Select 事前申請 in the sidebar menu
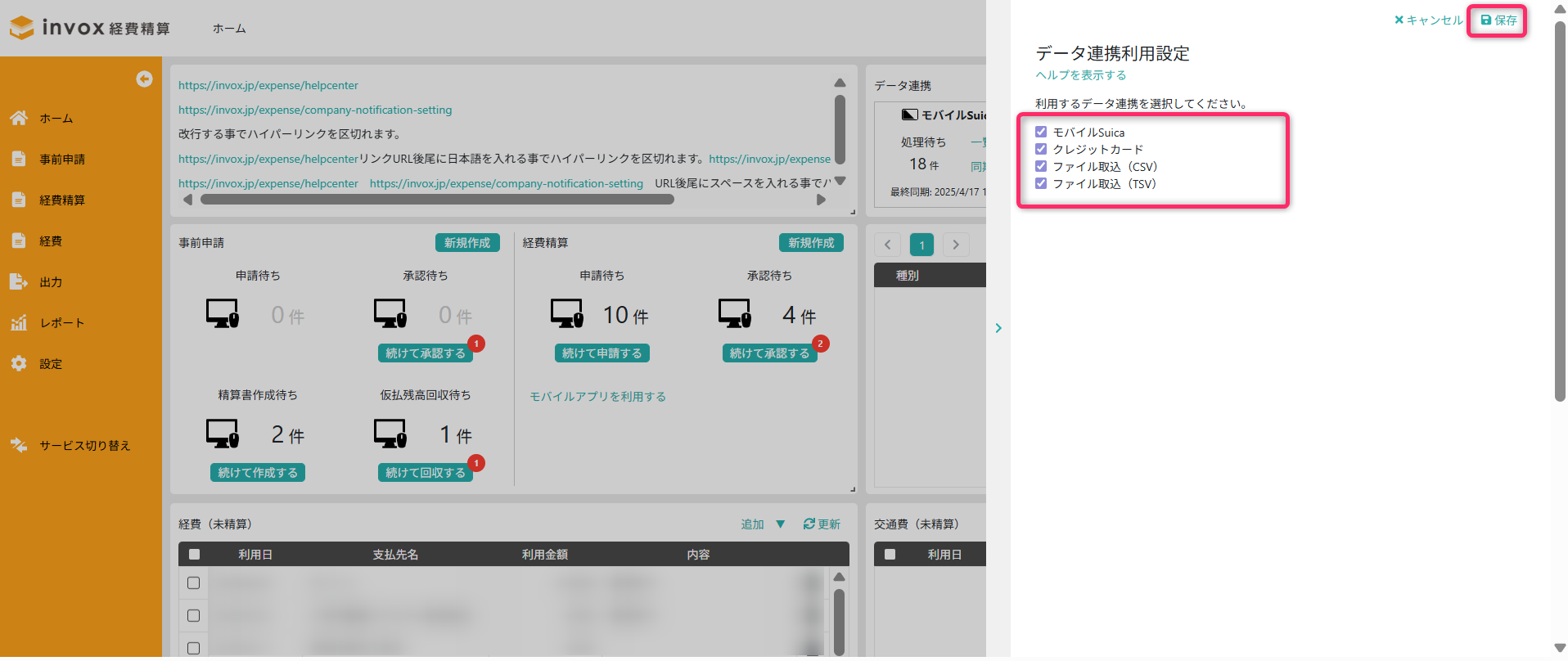The height and width of the screenshot is (661, 1568). [x=62, y=159]
